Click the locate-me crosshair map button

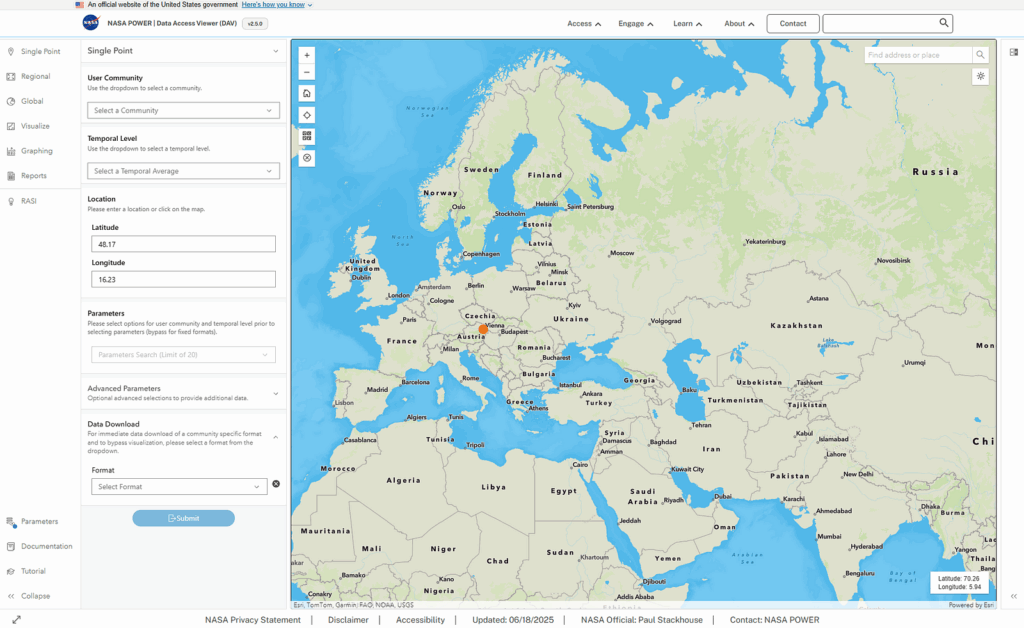coord(307,116)
